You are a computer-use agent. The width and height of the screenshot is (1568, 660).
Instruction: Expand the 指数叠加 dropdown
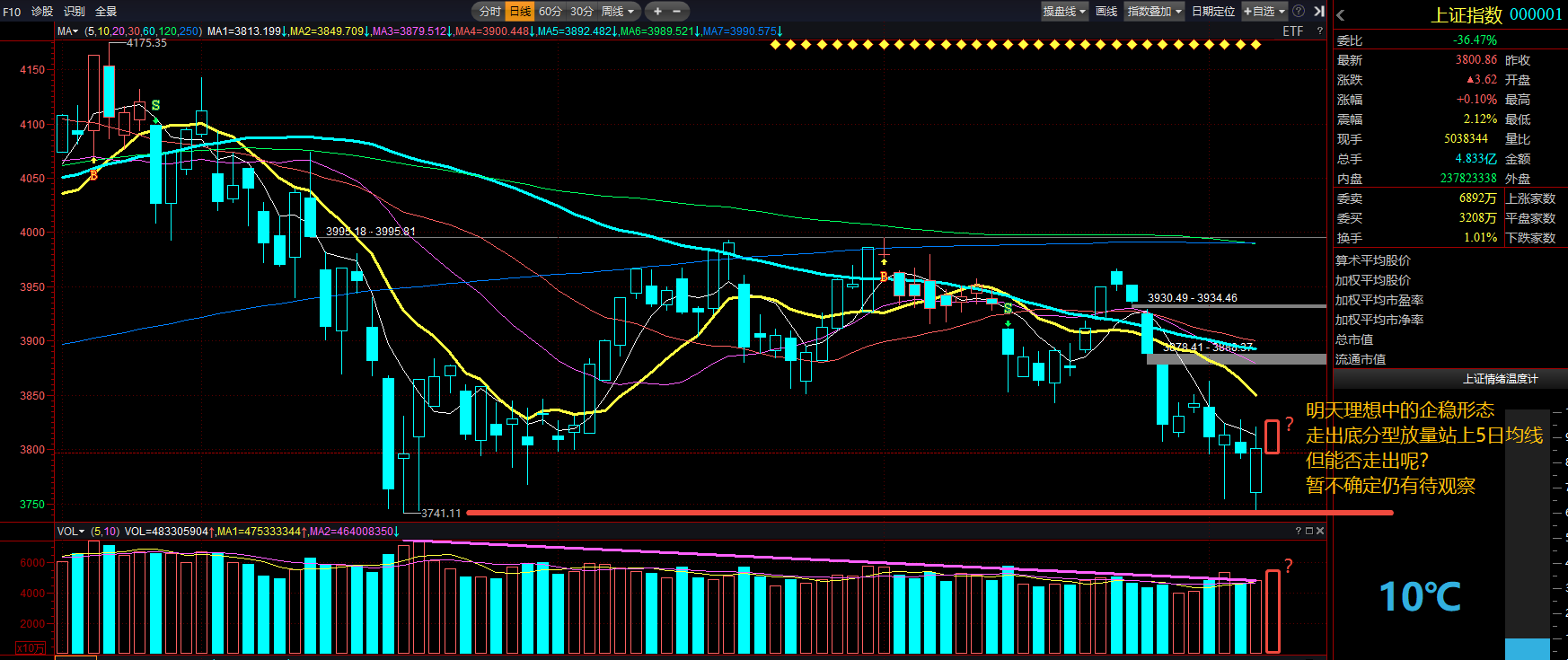tap(1154, 11)
